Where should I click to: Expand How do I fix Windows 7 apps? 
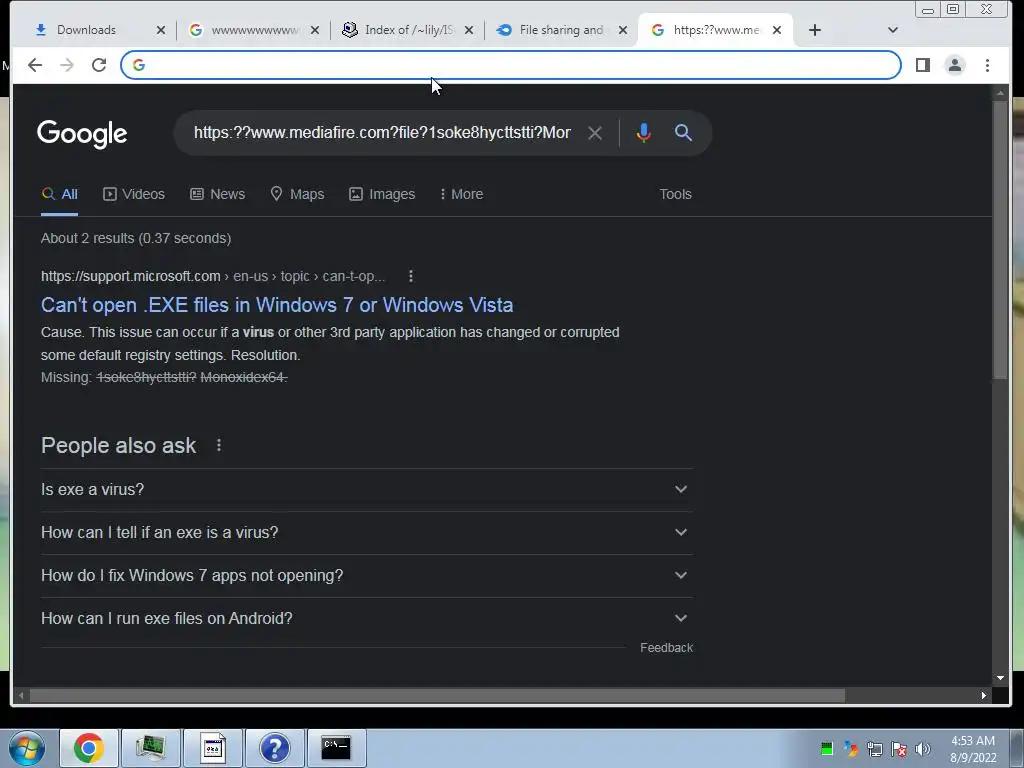(366, 576)
